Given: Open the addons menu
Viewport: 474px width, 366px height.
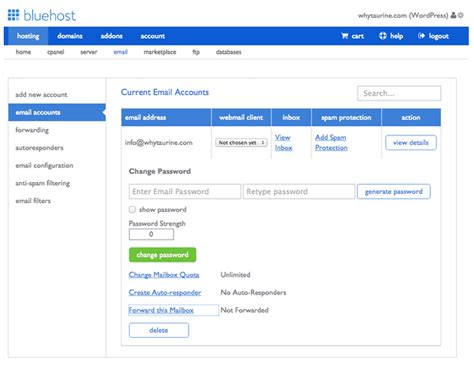Looking at the screenshot, I should tap(112, 36).
